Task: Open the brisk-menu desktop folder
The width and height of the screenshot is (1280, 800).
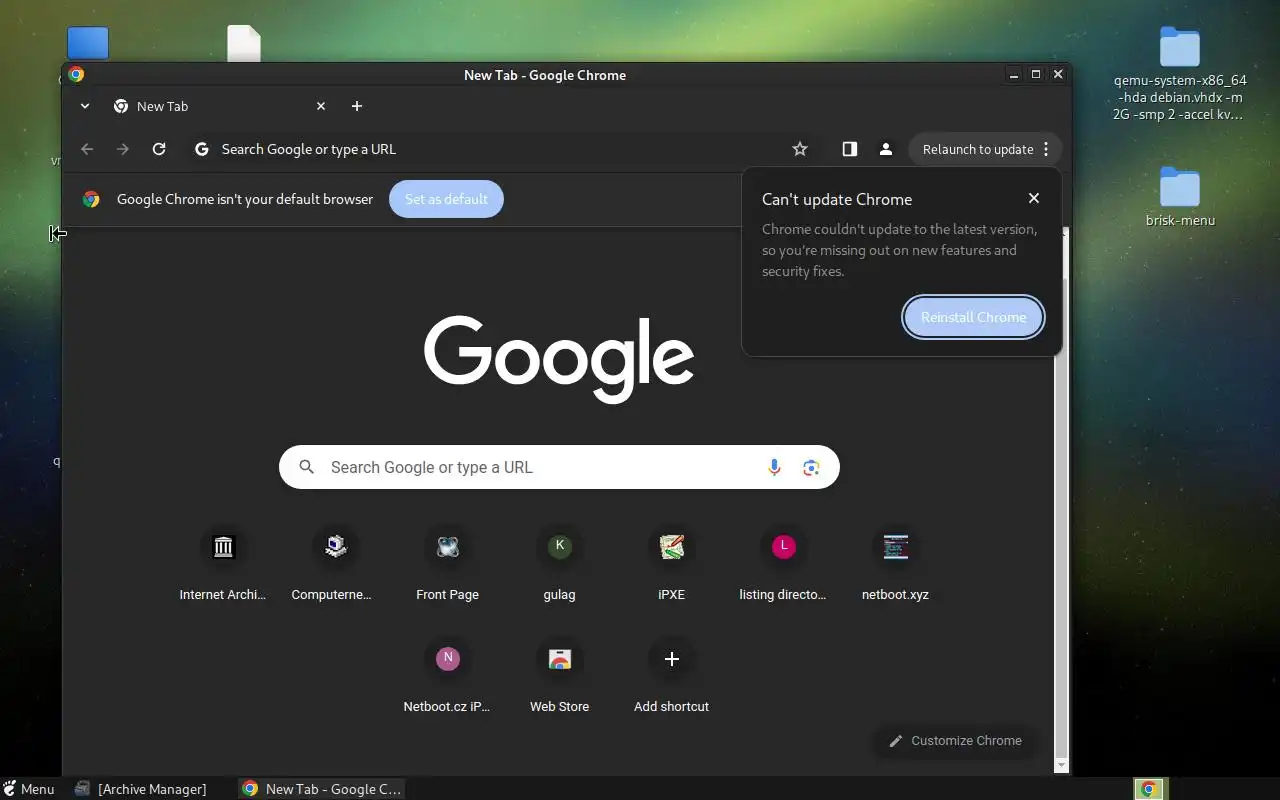Action: coord(1180,197)
